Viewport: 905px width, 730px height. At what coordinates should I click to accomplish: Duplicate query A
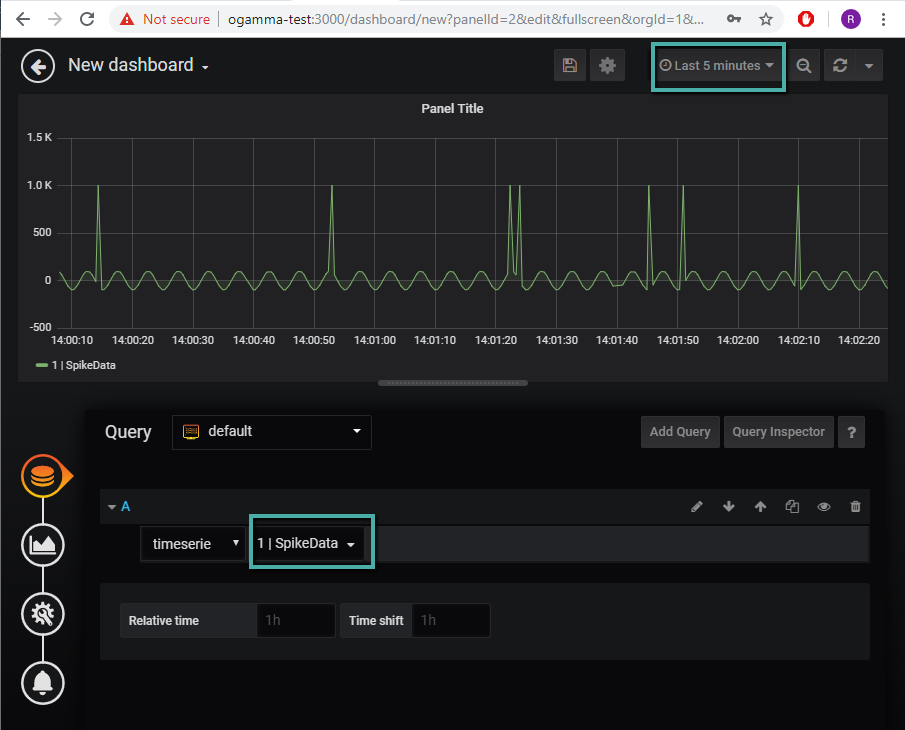point(792,507)
